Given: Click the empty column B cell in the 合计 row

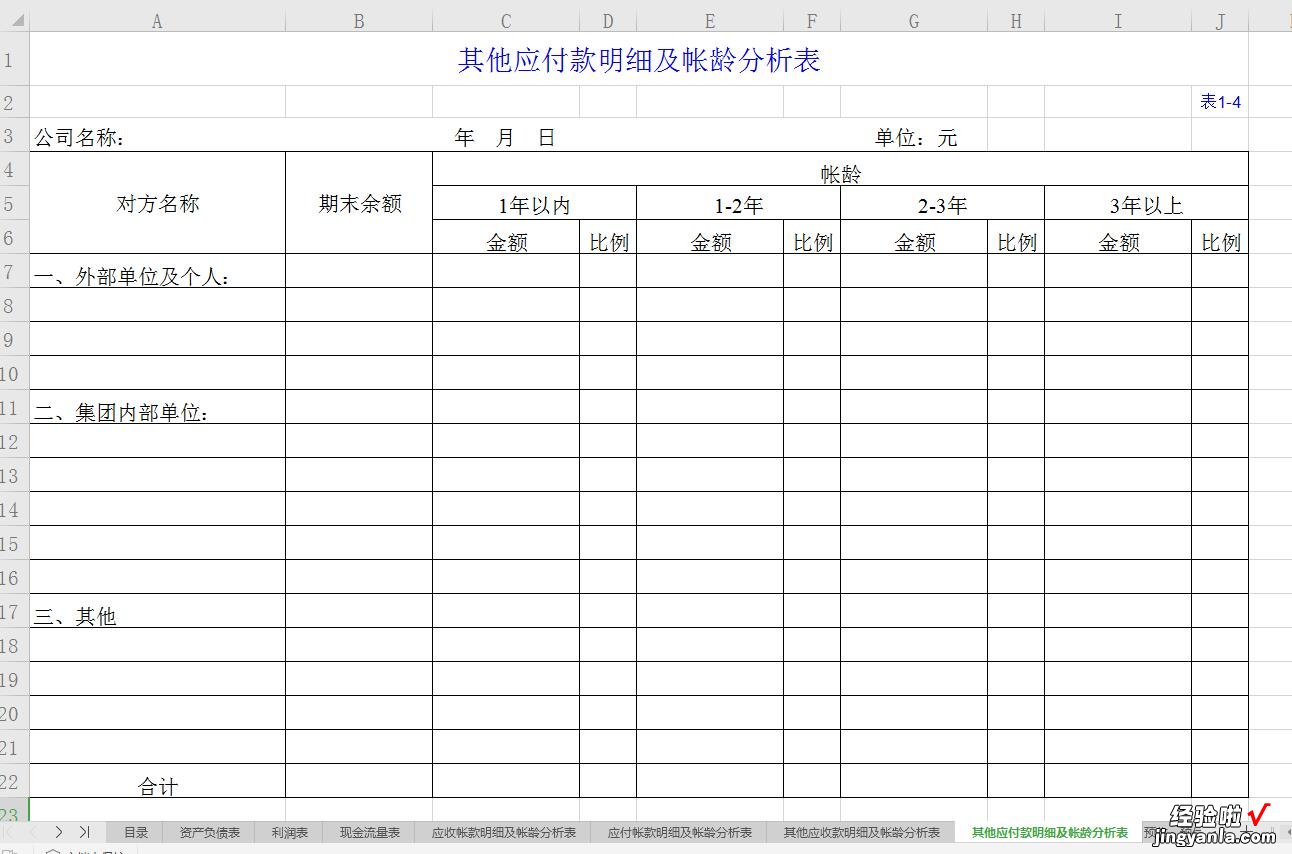Looking at the screenshot, I should click(x=359, y=781).
